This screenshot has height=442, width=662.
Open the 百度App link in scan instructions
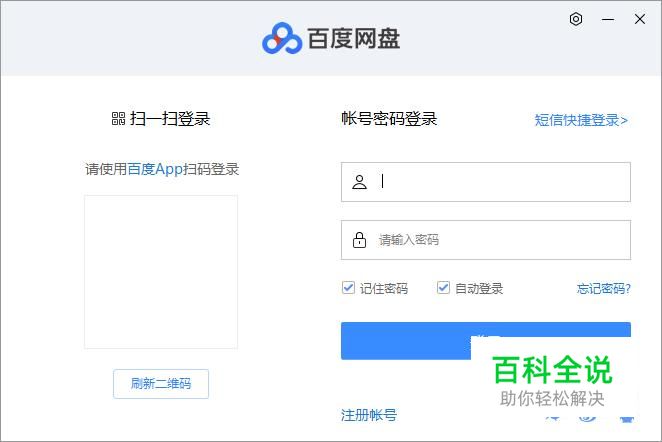(155, 169)
